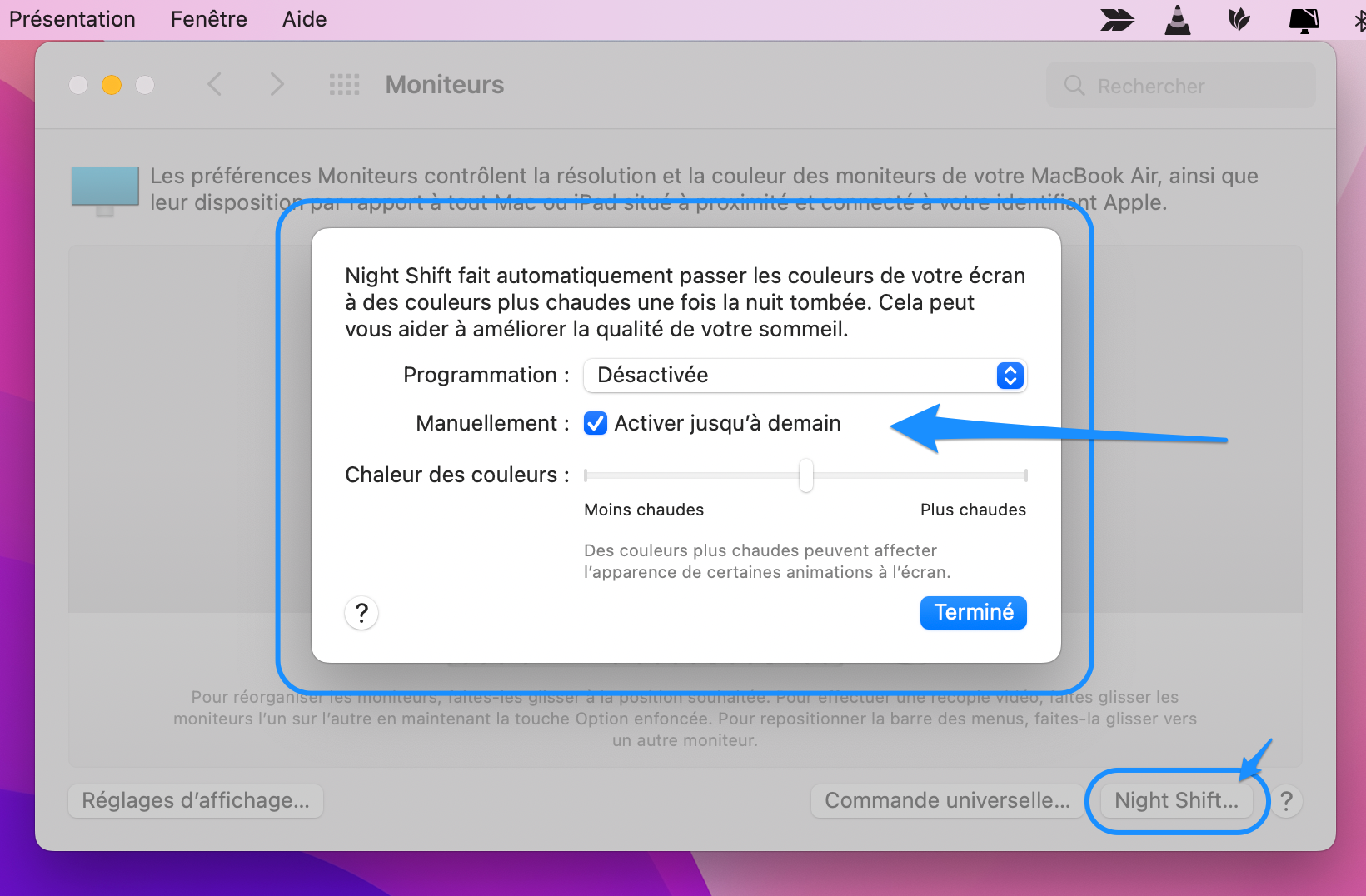Image resolution: width=1366 pixels, height=896 pixels.
Task: Open the Programmation dropdown set to Désactivée
Action: coord(805,376)
